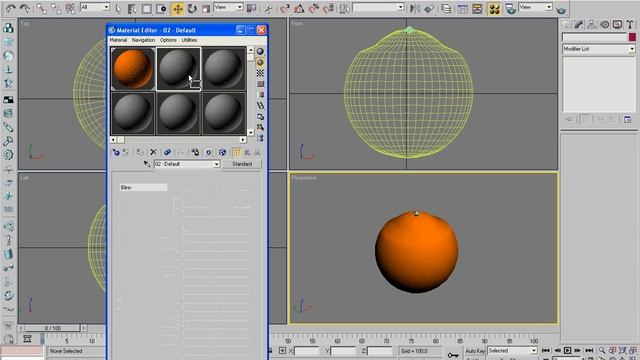The width and height of the screenshot is (640, 360).
Task: Click highlighted Material Editor toolbar icon
Action: pyautogui.click(x=494, y=9)
